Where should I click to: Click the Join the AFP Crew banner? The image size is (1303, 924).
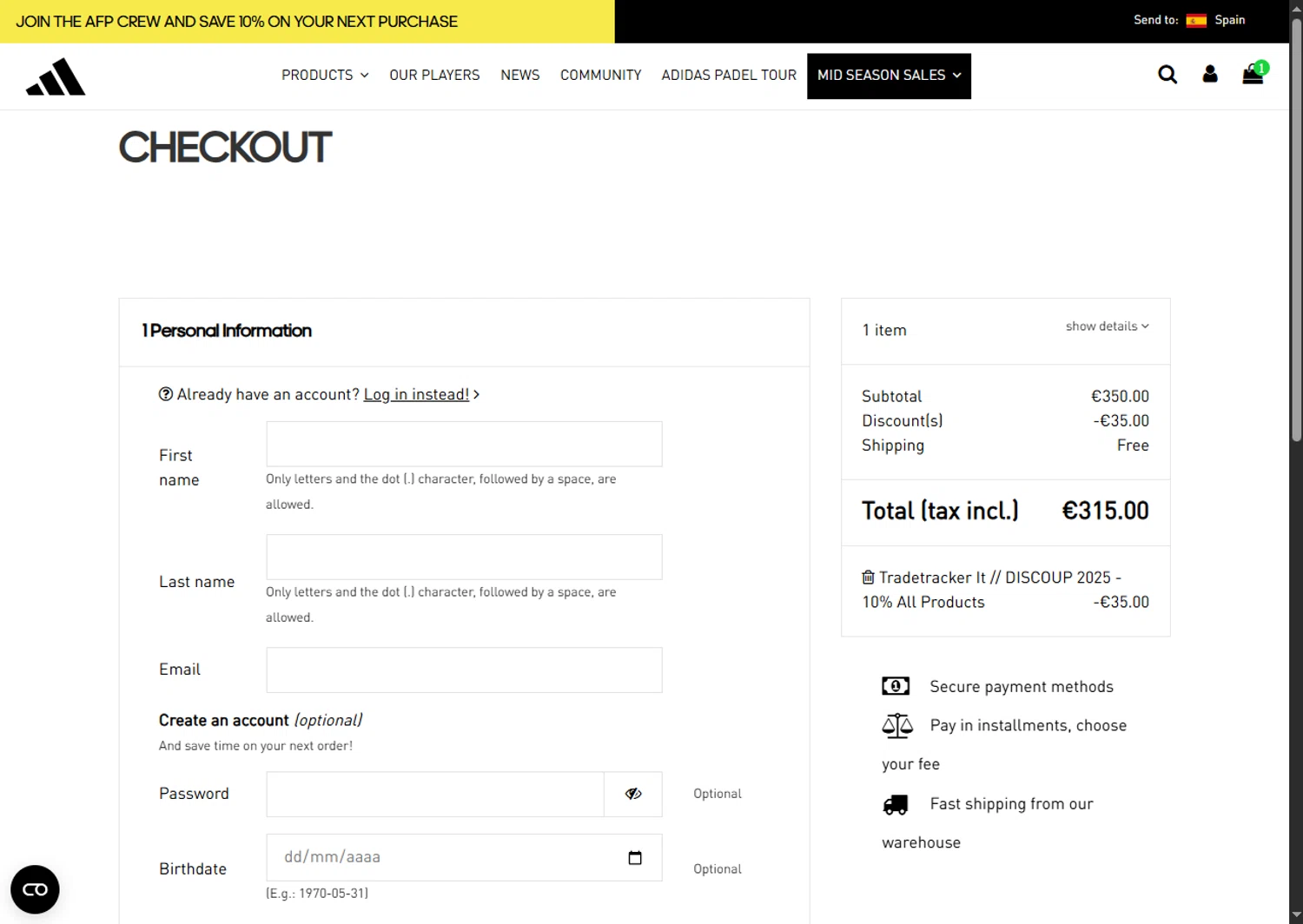coord(308,22)
